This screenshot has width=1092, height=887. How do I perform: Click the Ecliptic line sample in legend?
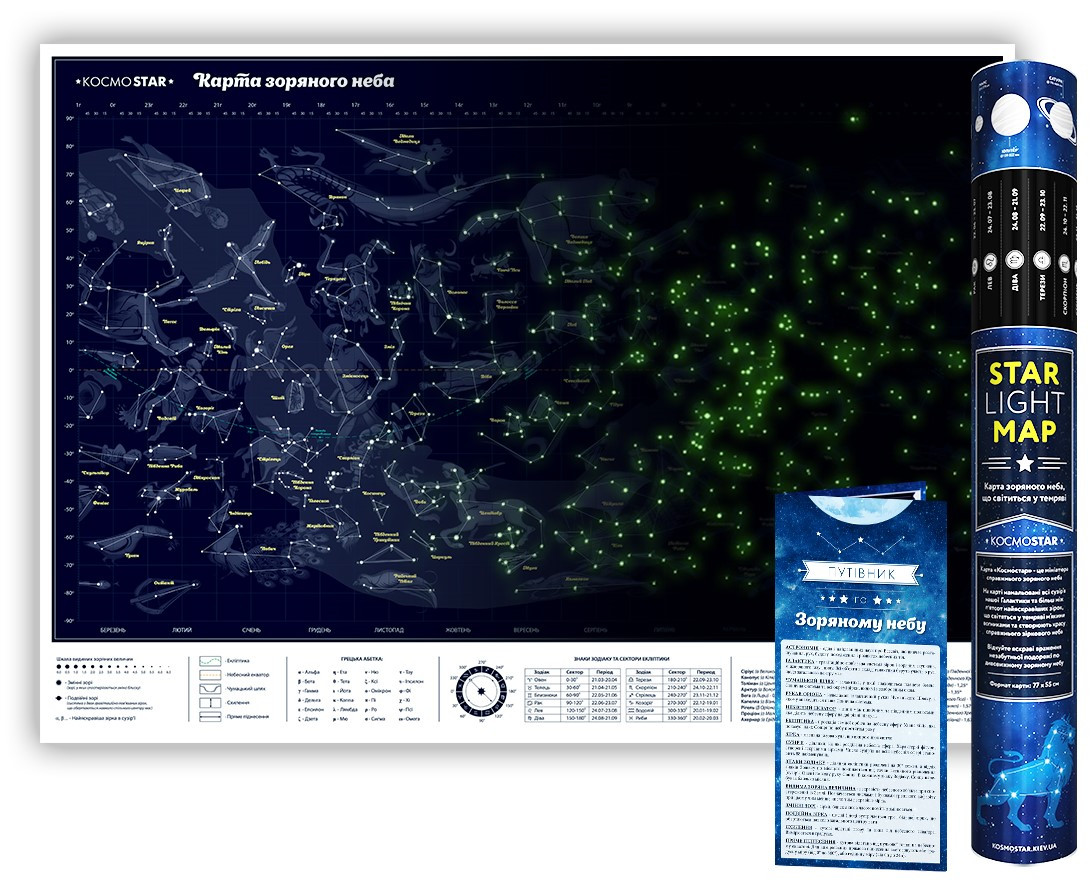[x=210, y=661]
